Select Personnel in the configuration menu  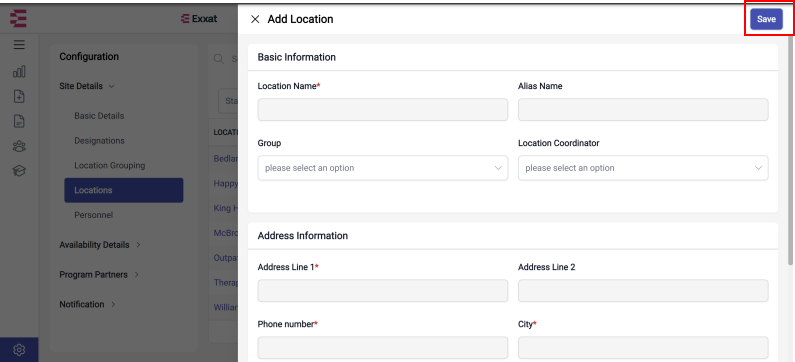(x=93, y=215)
